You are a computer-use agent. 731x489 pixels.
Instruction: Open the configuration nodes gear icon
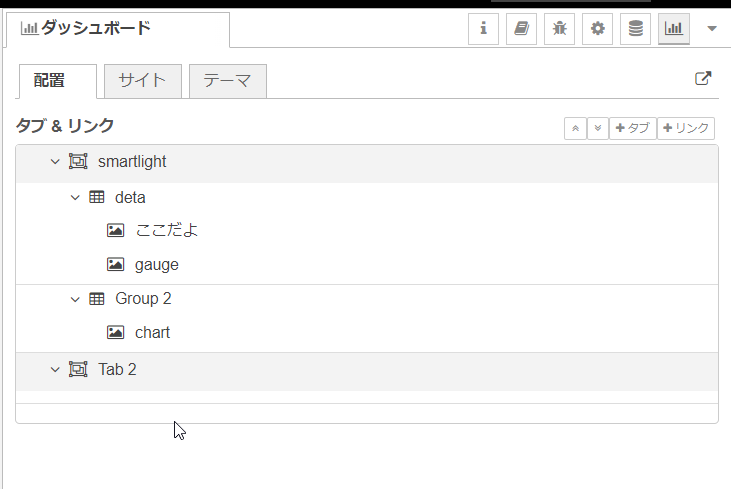coord(597,29)
